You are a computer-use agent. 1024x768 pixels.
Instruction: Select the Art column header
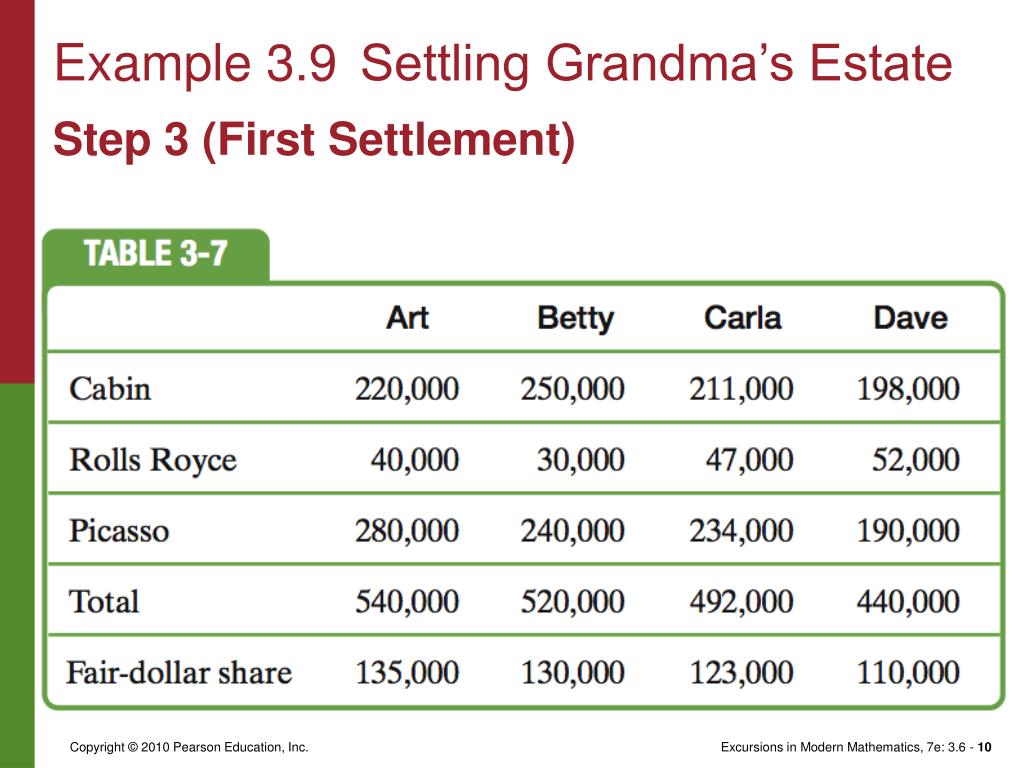(408, 318)
